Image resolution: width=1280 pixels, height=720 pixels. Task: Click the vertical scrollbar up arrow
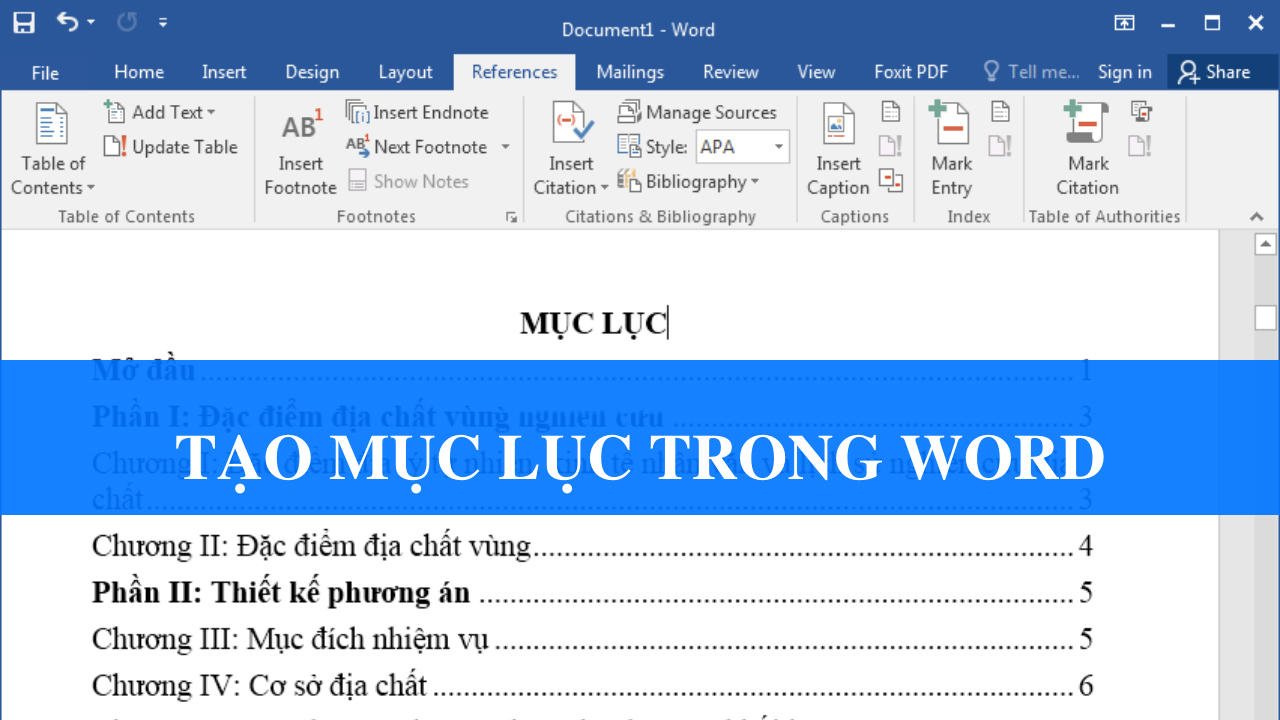tap(1266, 244)
